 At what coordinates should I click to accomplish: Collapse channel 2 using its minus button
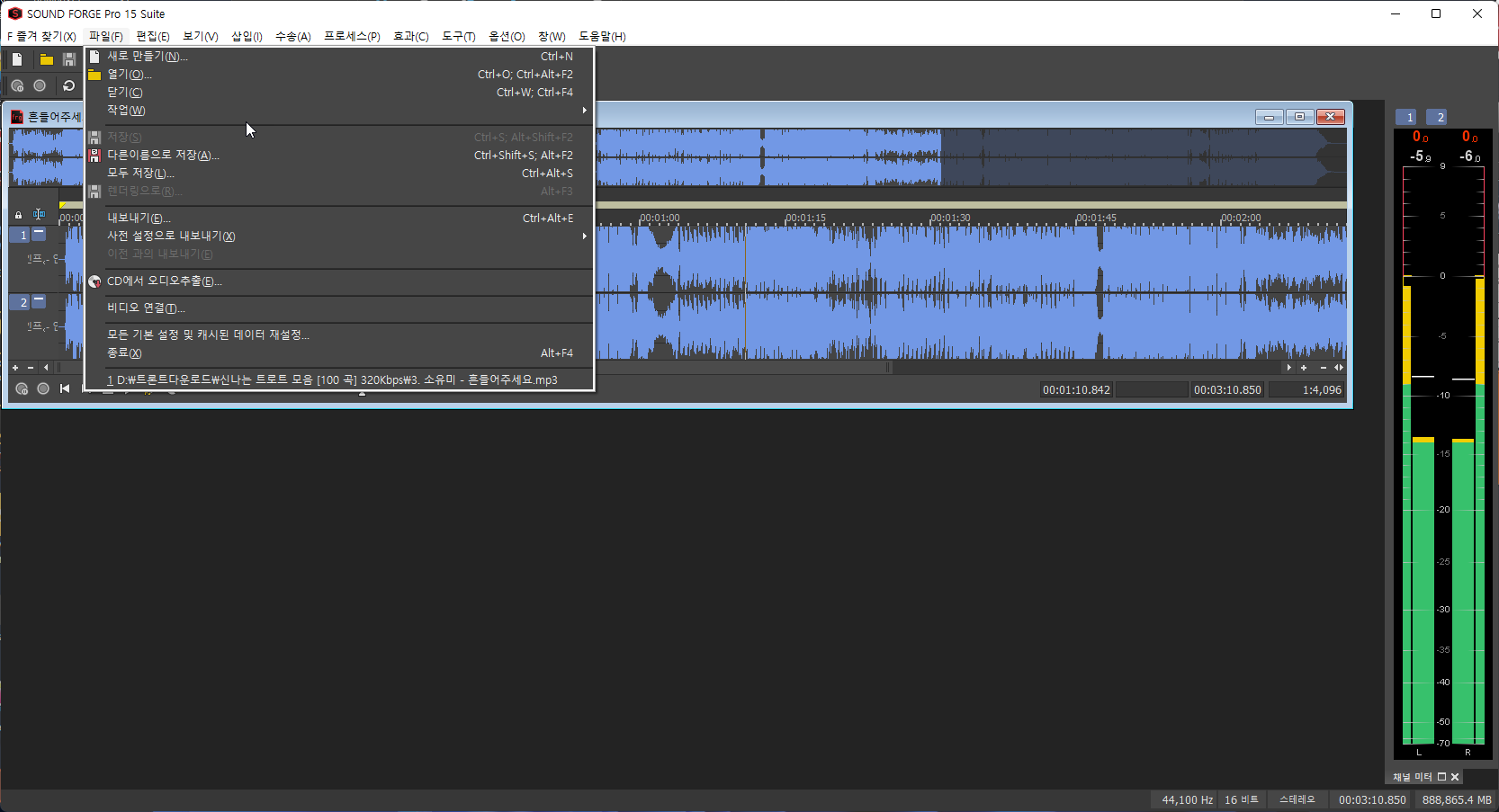39,301
